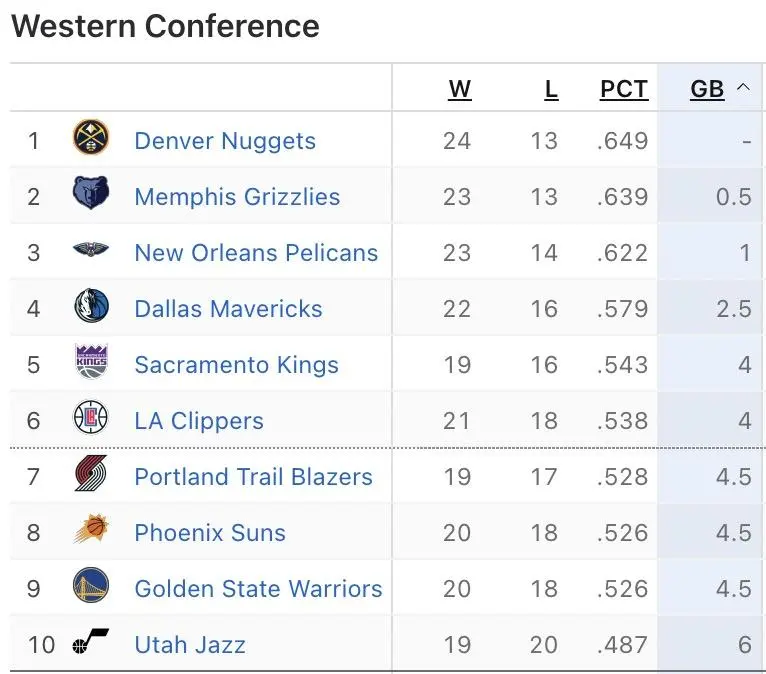This screenshot has height=674, width=766.
Task: Click the New Orleans Pelicans logo
Action: tap(91, 252)
